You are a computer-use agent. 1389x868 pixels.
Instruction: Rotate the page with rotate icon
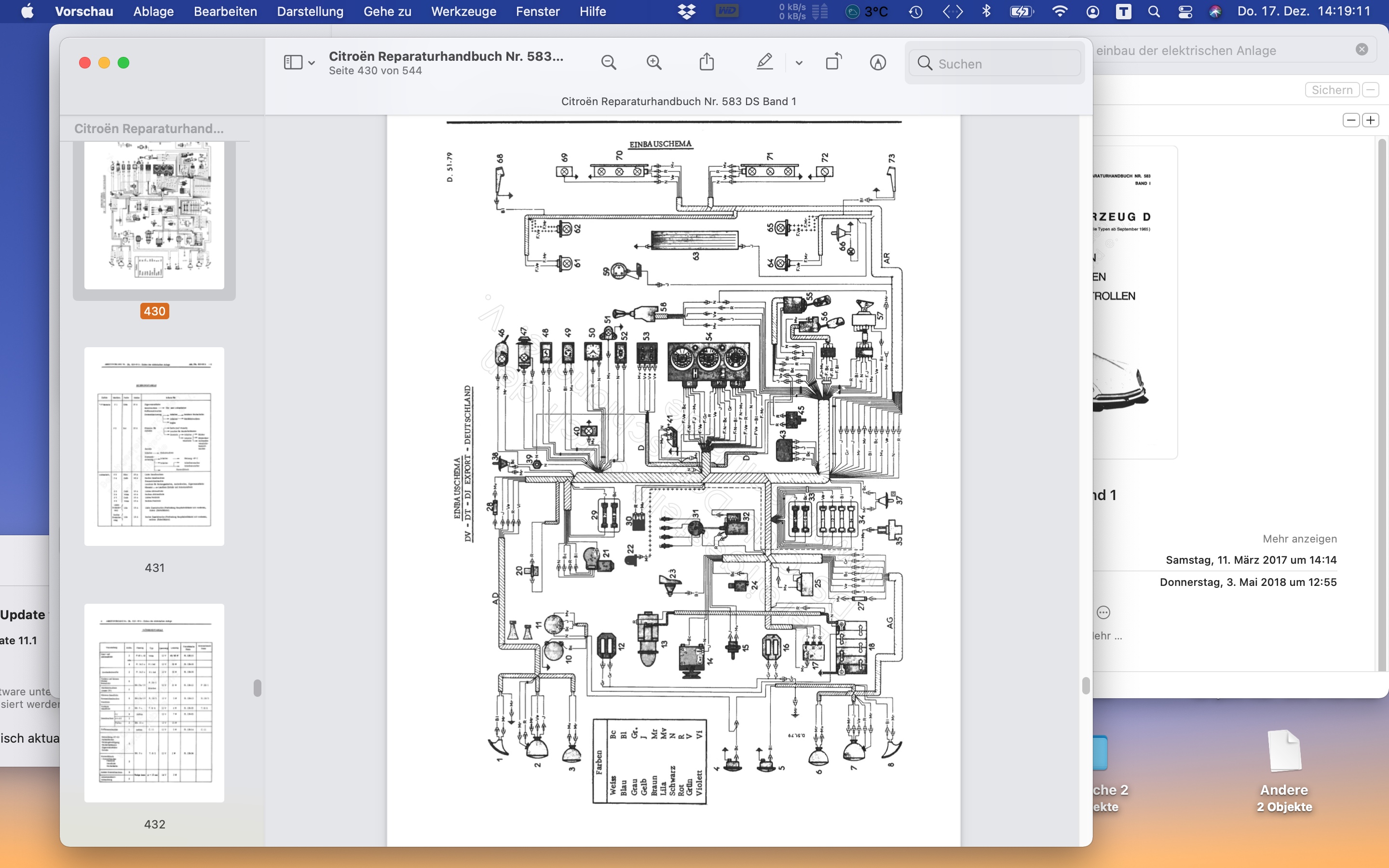[x=833, y=62]
